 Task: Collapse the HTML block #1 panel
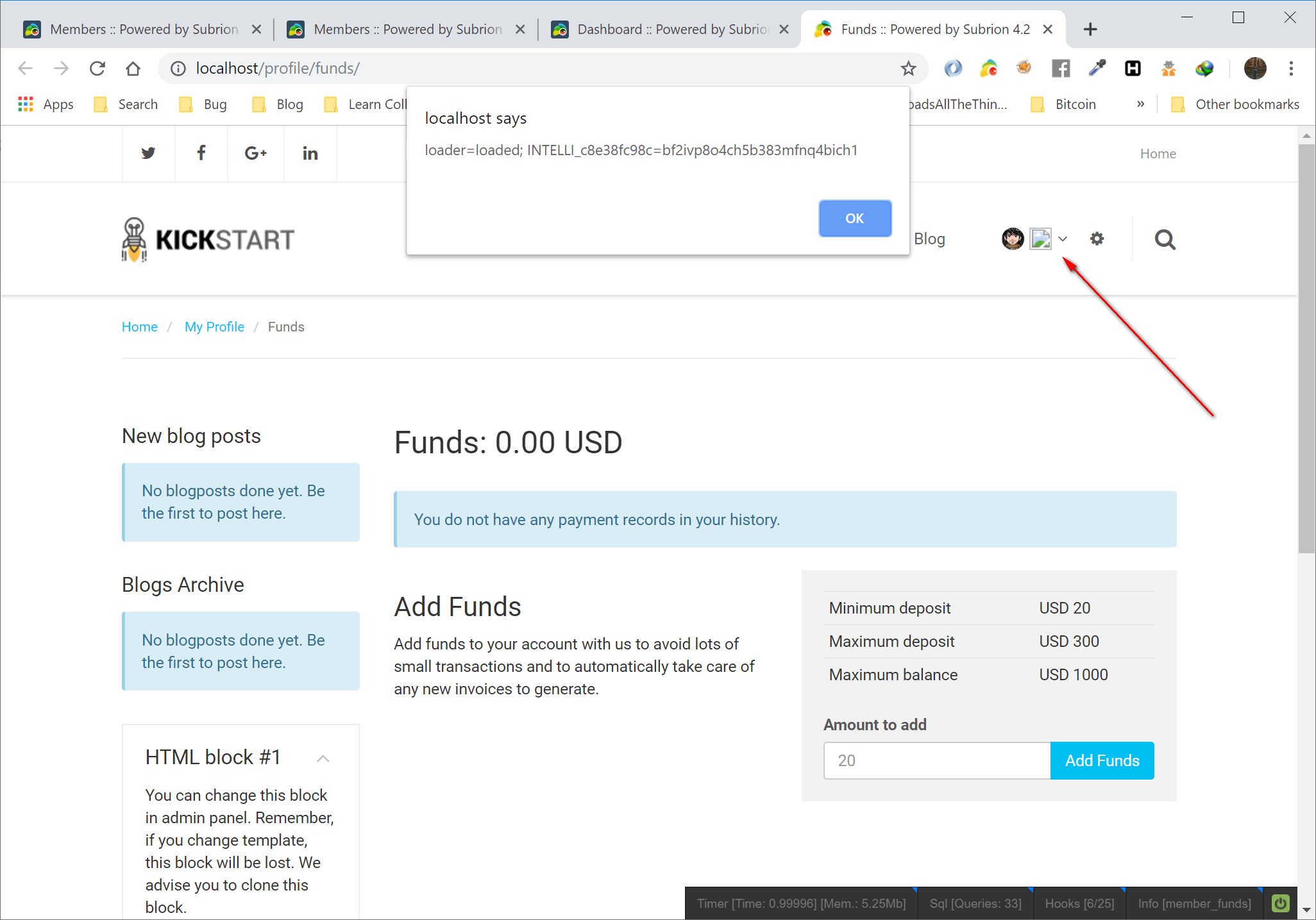tap(323, 758)
